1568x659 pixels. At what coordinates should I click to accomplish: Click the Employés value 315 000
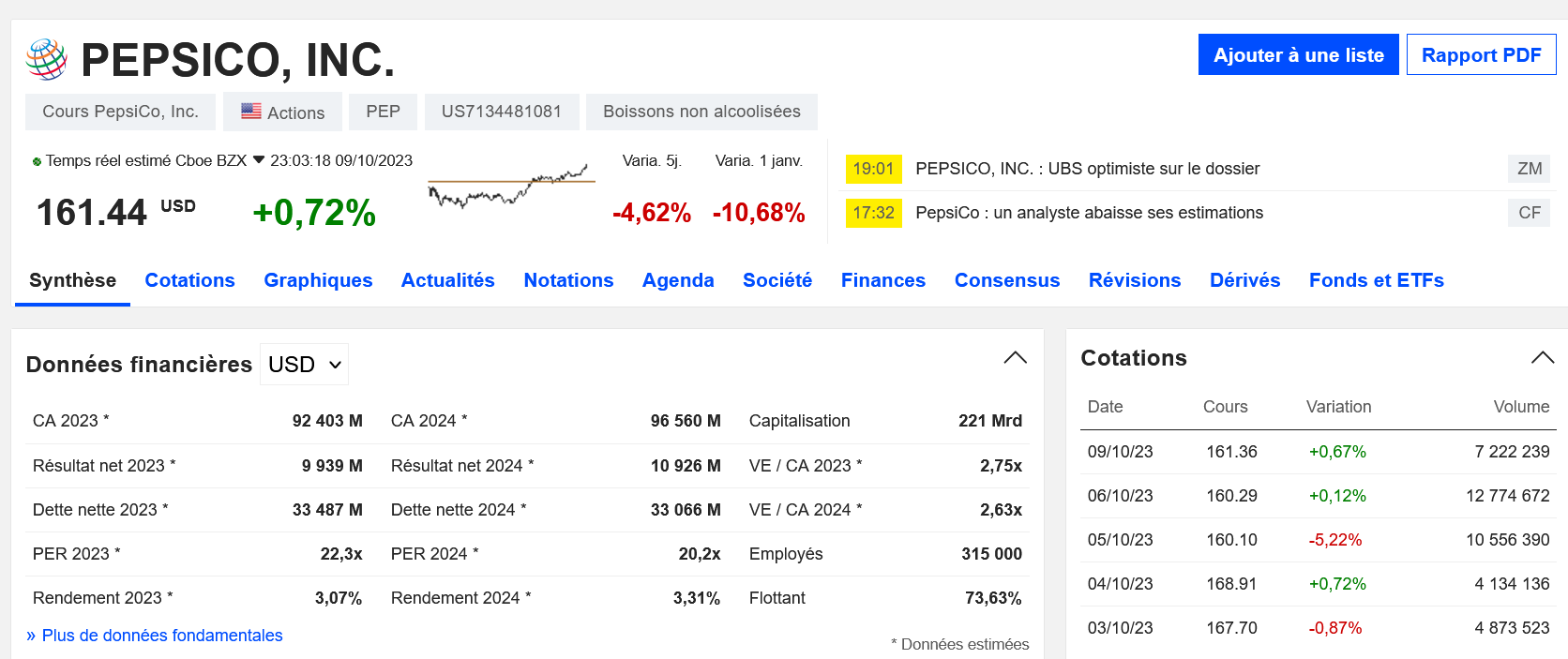coord(991,554)
